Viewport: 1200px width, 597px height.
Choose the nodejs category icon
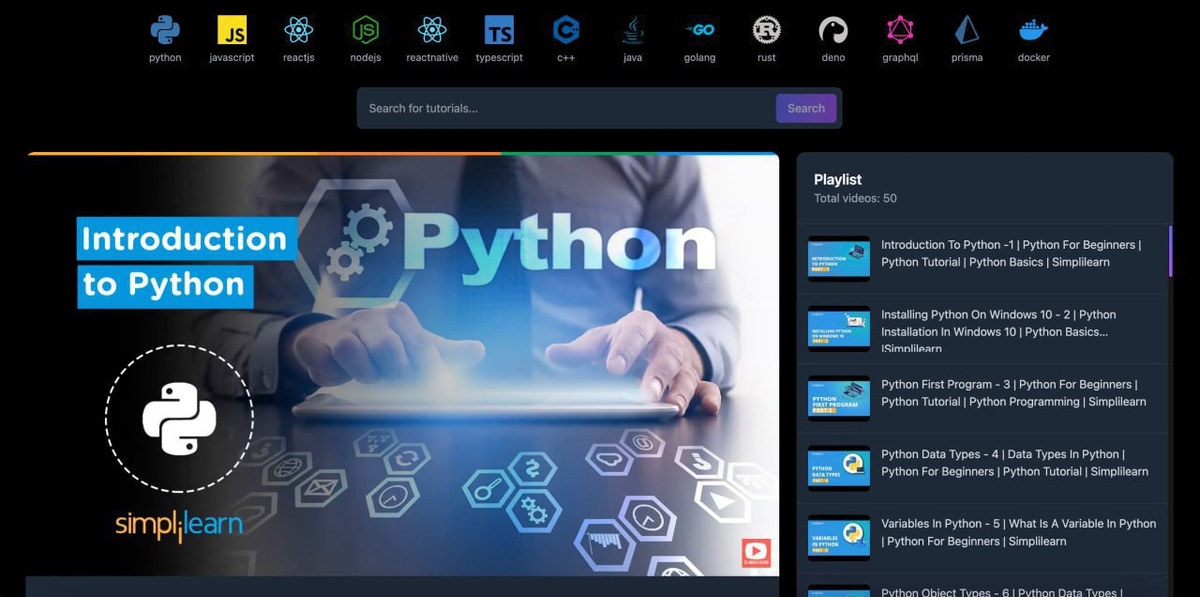tap(365, 31)
